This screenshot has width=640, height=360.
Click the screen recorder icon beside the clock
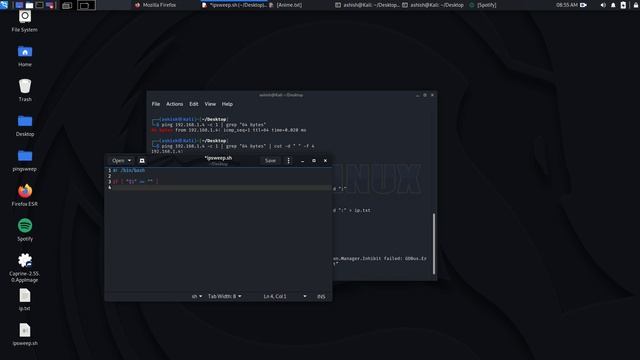point(584,5)
